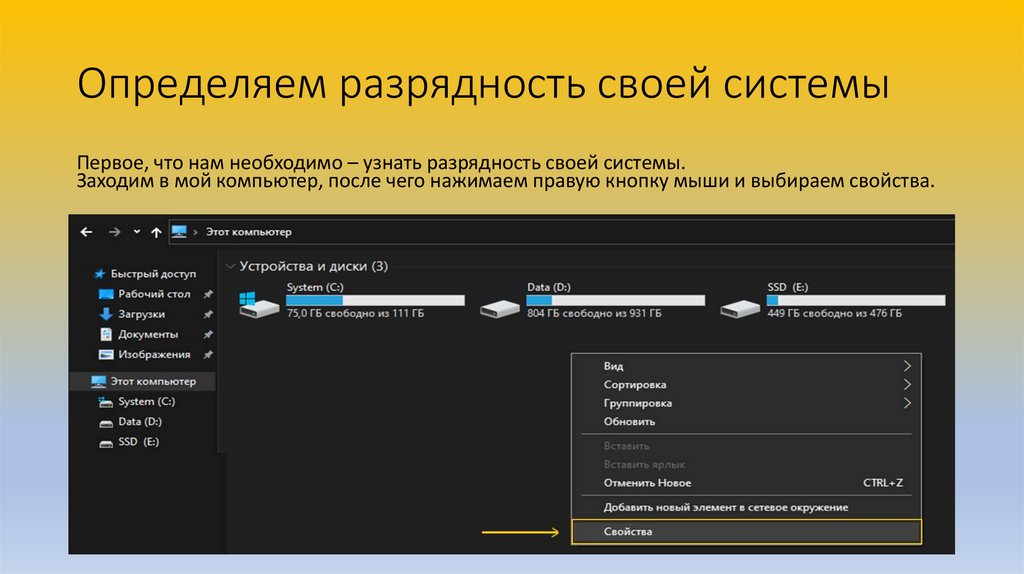1024x574 pixels.
Task: Open Изображения in the sidebar
Action: click(154, 355)
